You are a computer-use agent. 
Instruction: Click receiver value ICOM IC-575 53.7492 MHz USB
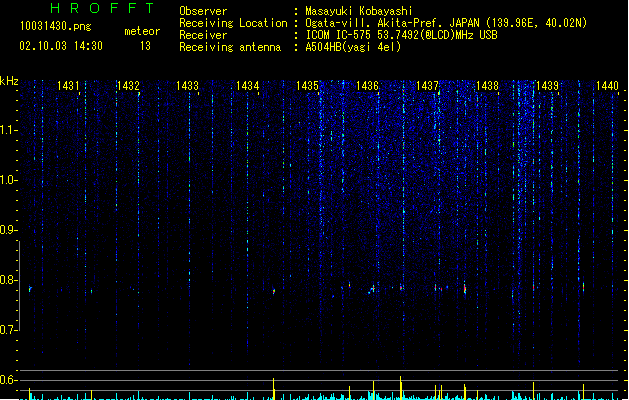pos(402,35)
